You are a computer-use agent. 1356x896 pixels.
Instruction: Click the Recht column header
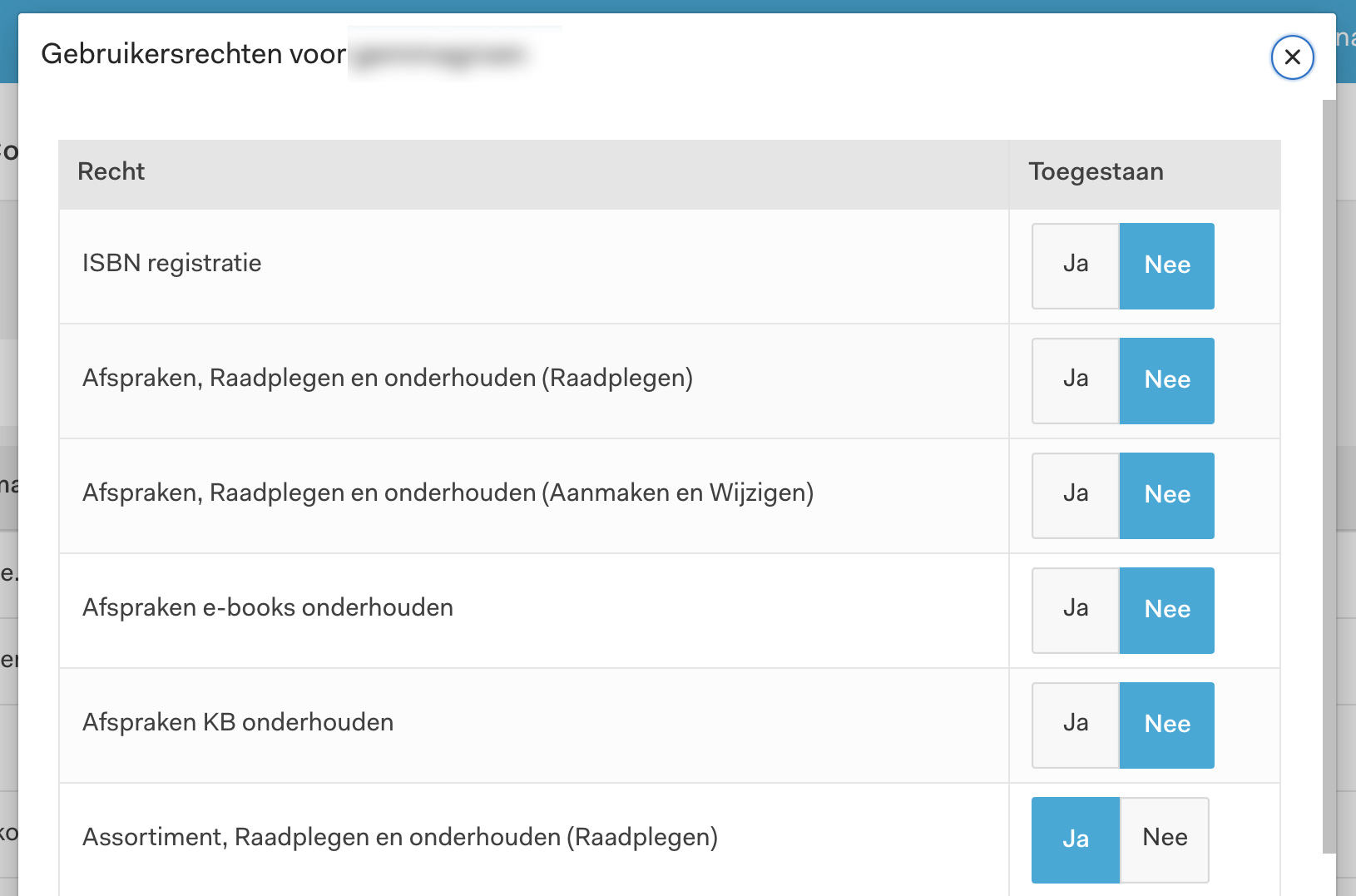(111, 172)
